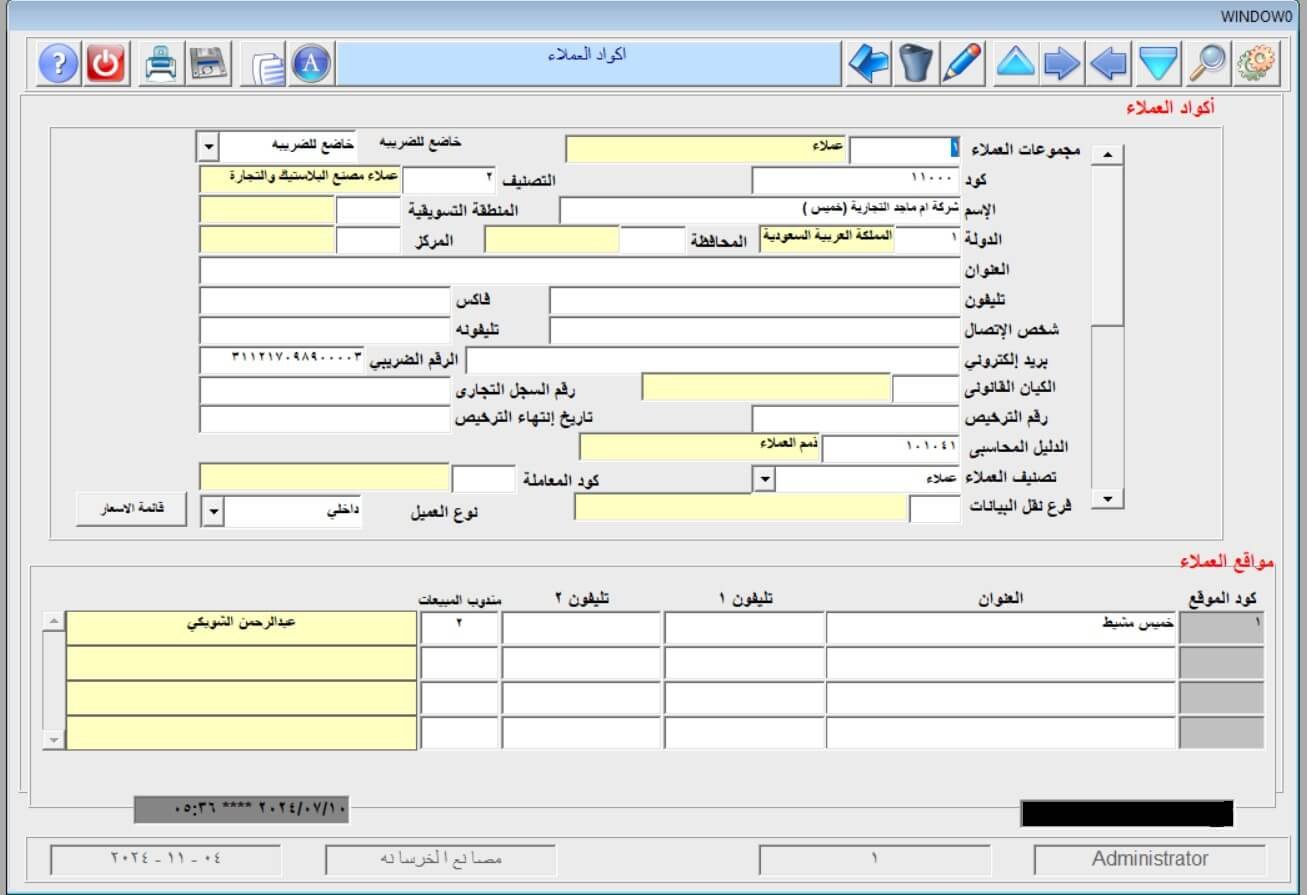Click the copy documents icon
The height and width of the screenshot is (895, 1307).
click(268, 66)
